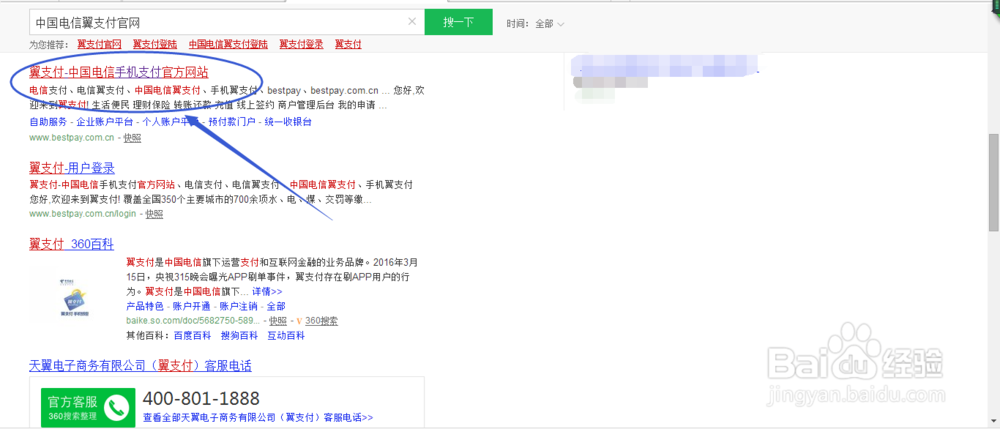Select suggested search 翼支付登陆
Screen dimensions: 1000x429
pos(155,44)
